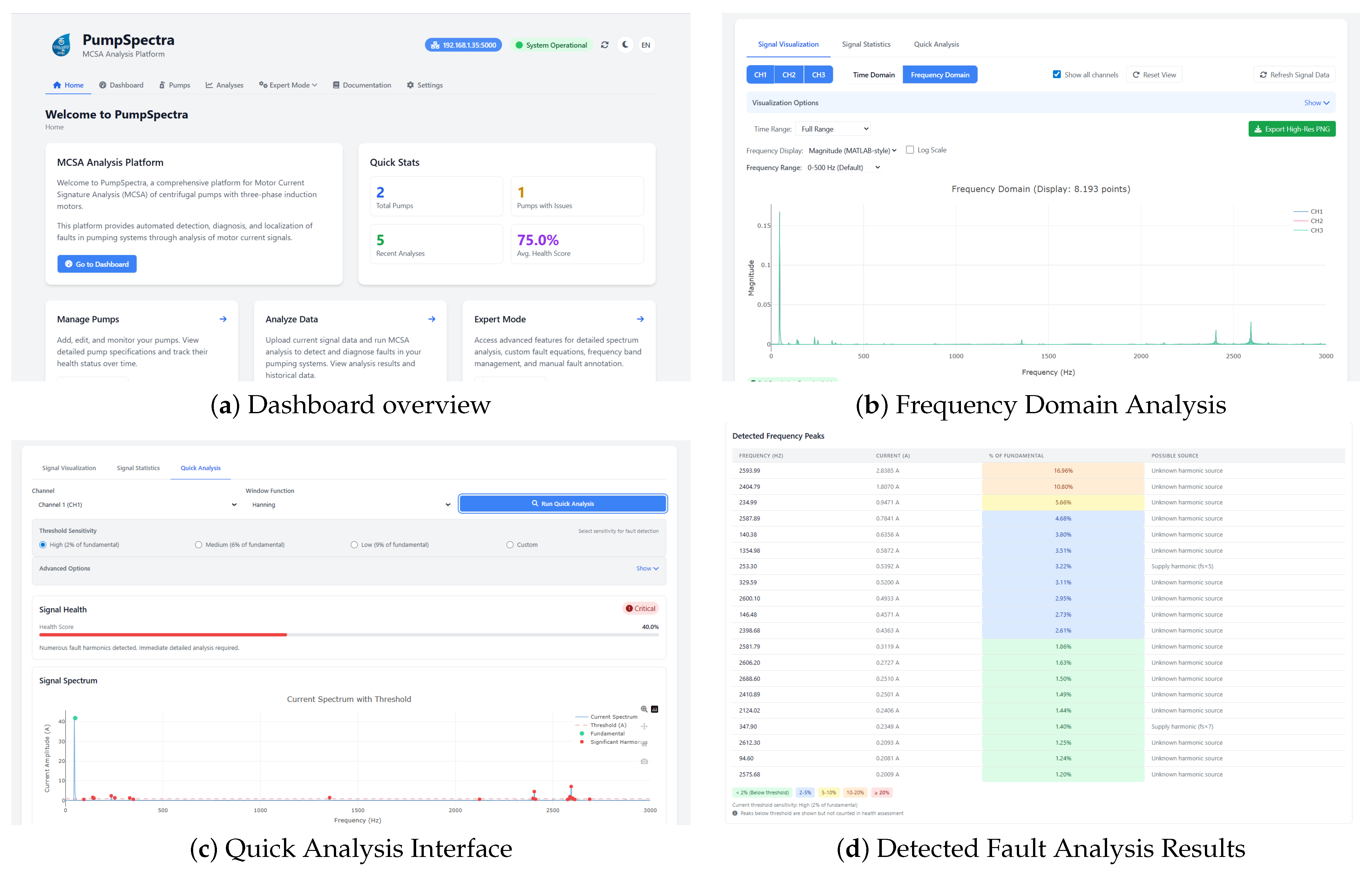1372x876 pixels.
Task: Open the Window Function Hanning dropdown
Action: tap(350, 505)
